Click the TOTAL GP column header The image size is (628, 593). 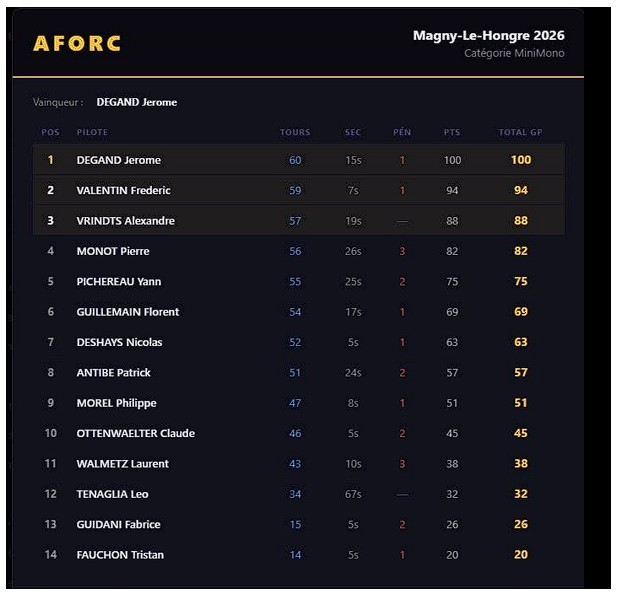520,132
